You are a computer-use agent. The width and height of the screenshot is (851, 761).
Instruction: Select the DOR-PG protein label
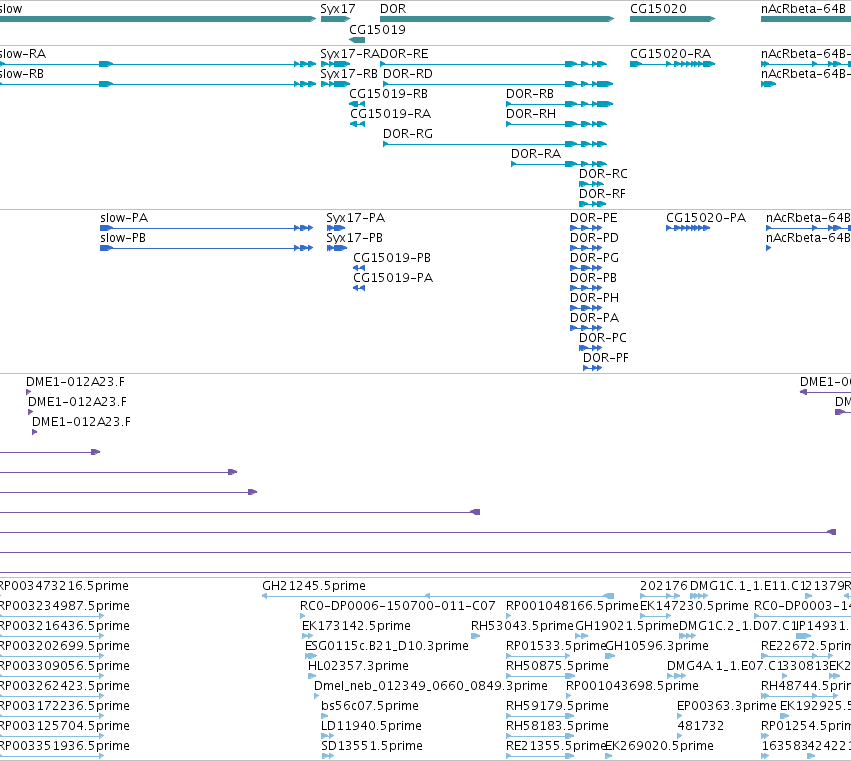pyautogui.click(x=594, y=258)
